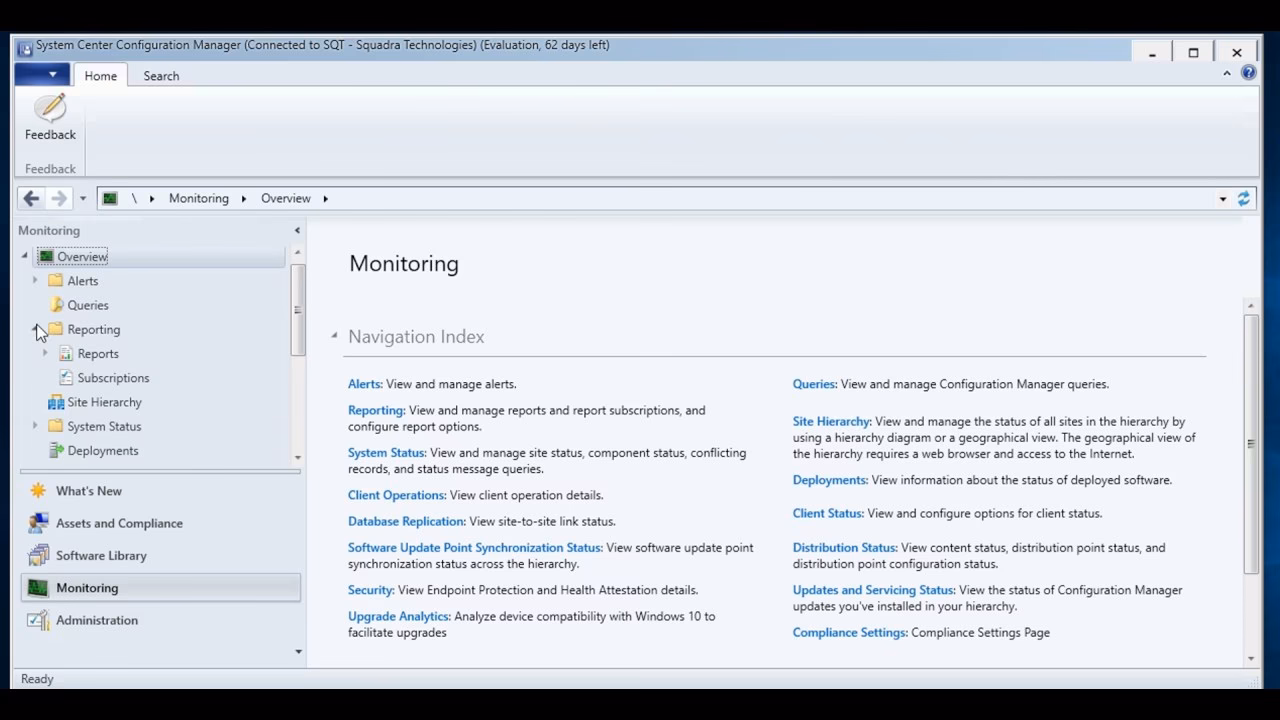Select the Overview tree item

pyautogui.click(x=82, y=257)
